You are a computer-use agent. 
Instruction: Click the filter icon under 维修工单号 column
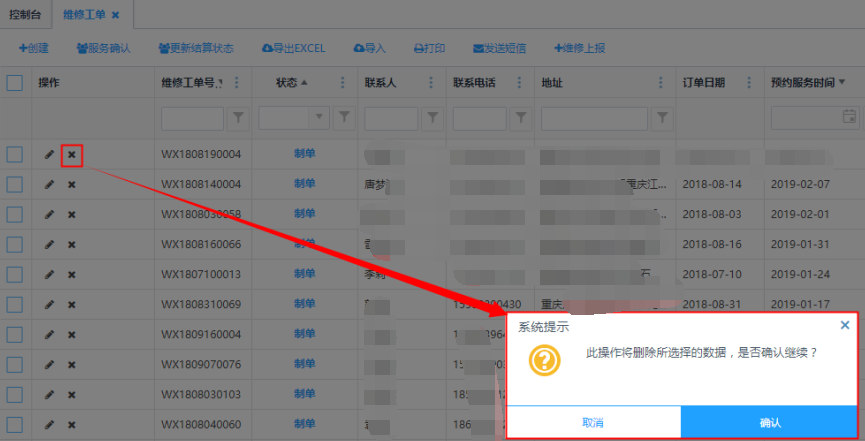[x=238, y=118]
